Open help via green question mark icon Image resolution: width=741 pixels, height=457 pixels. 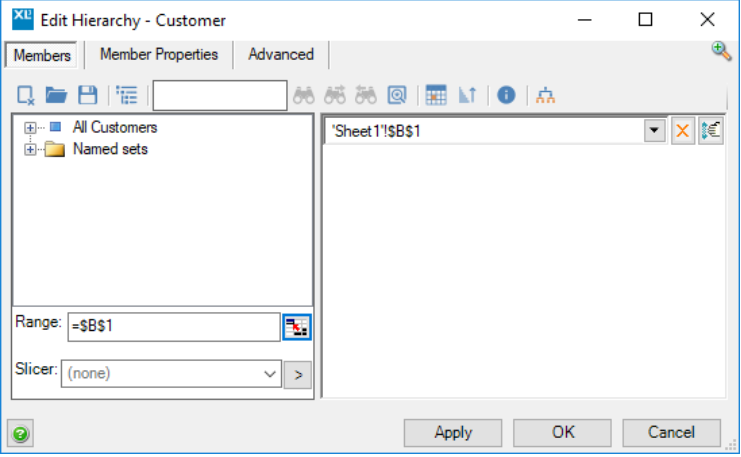point(20,433)
